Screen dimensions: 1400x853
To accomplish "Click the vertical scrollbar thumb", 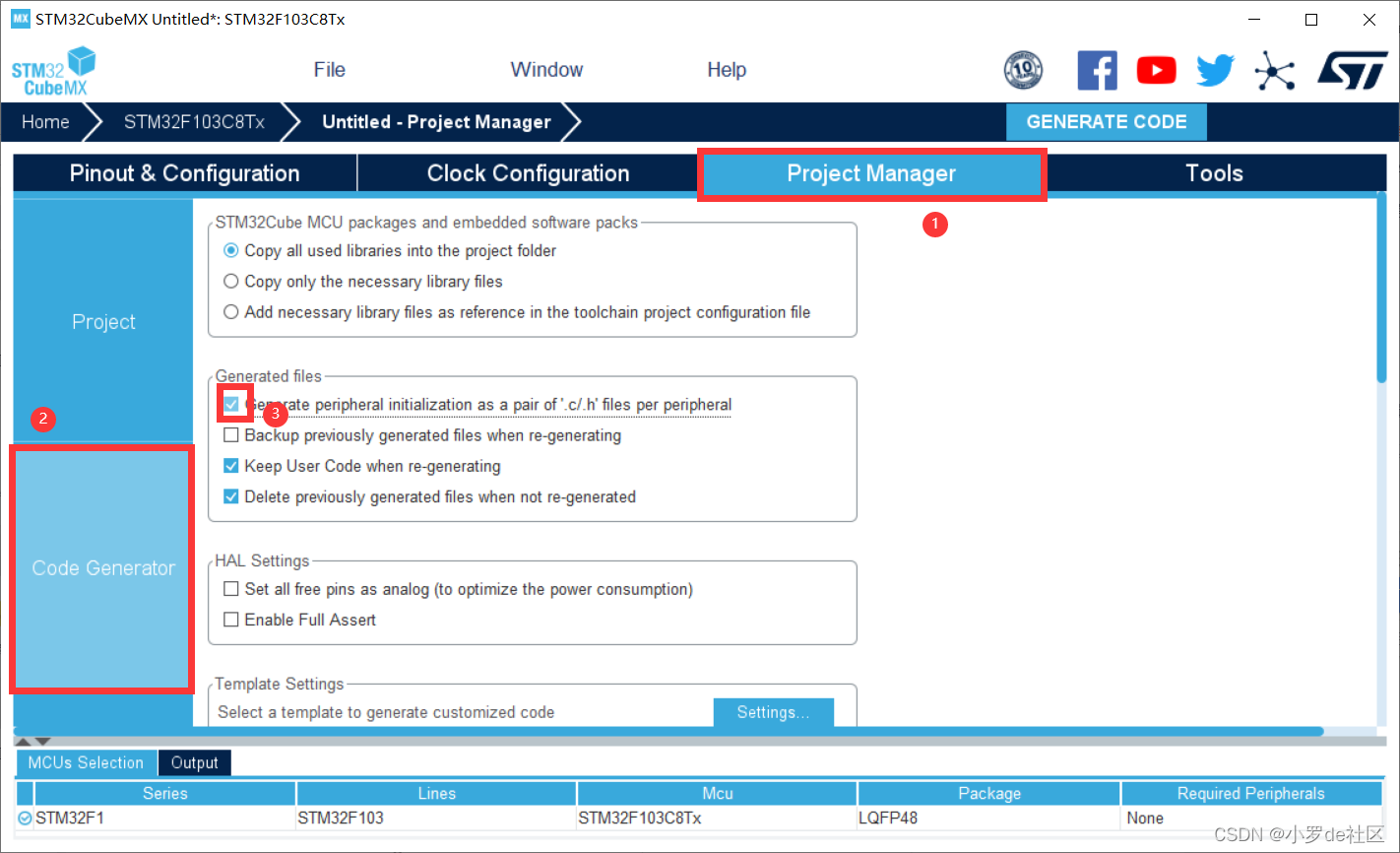I will pos(1381,287).
